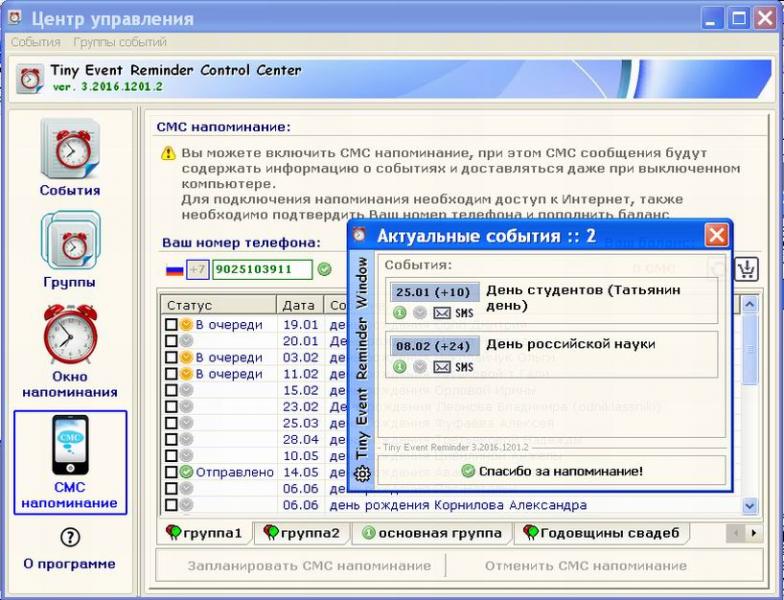
Task: Click gear settings icon in reminder popup
Action: point(362,473)
